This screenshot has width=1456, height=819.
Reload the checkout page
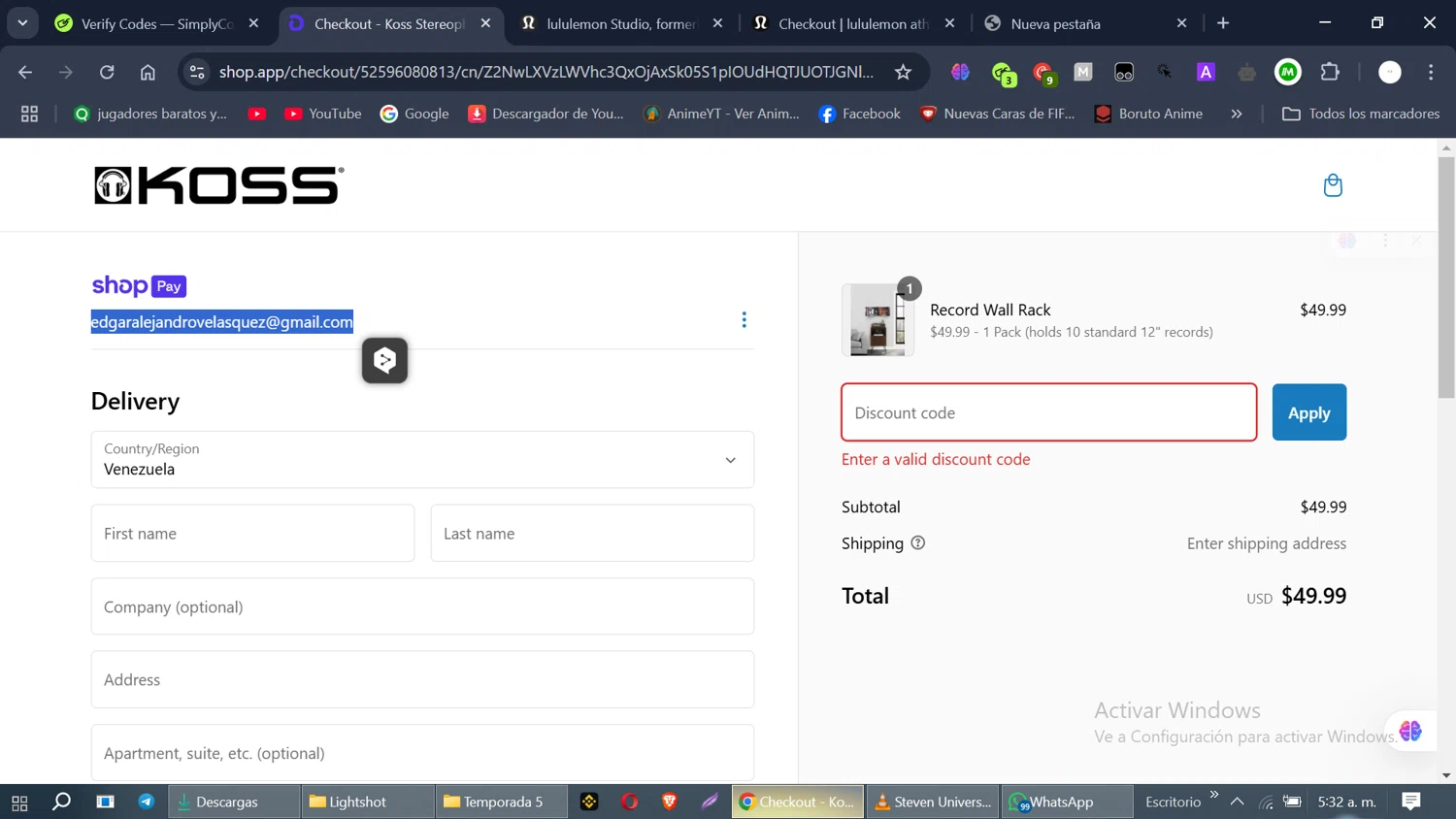[107, 72]
